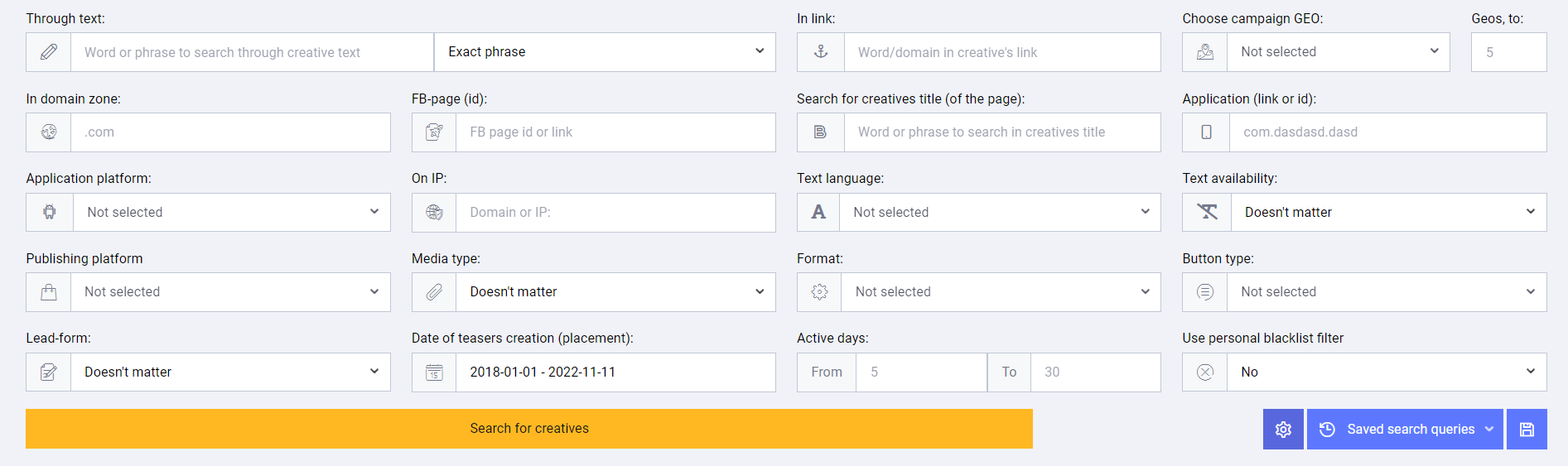The height and width of the screenshot is (466, 1568).
Task: Open the personal blacklist filter dropdown
Action: (1387, 372)
